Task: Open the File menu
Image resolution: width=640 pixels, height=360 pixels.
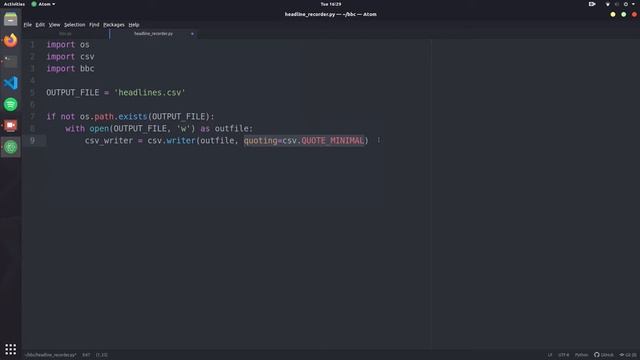Action: coord(27,25)
